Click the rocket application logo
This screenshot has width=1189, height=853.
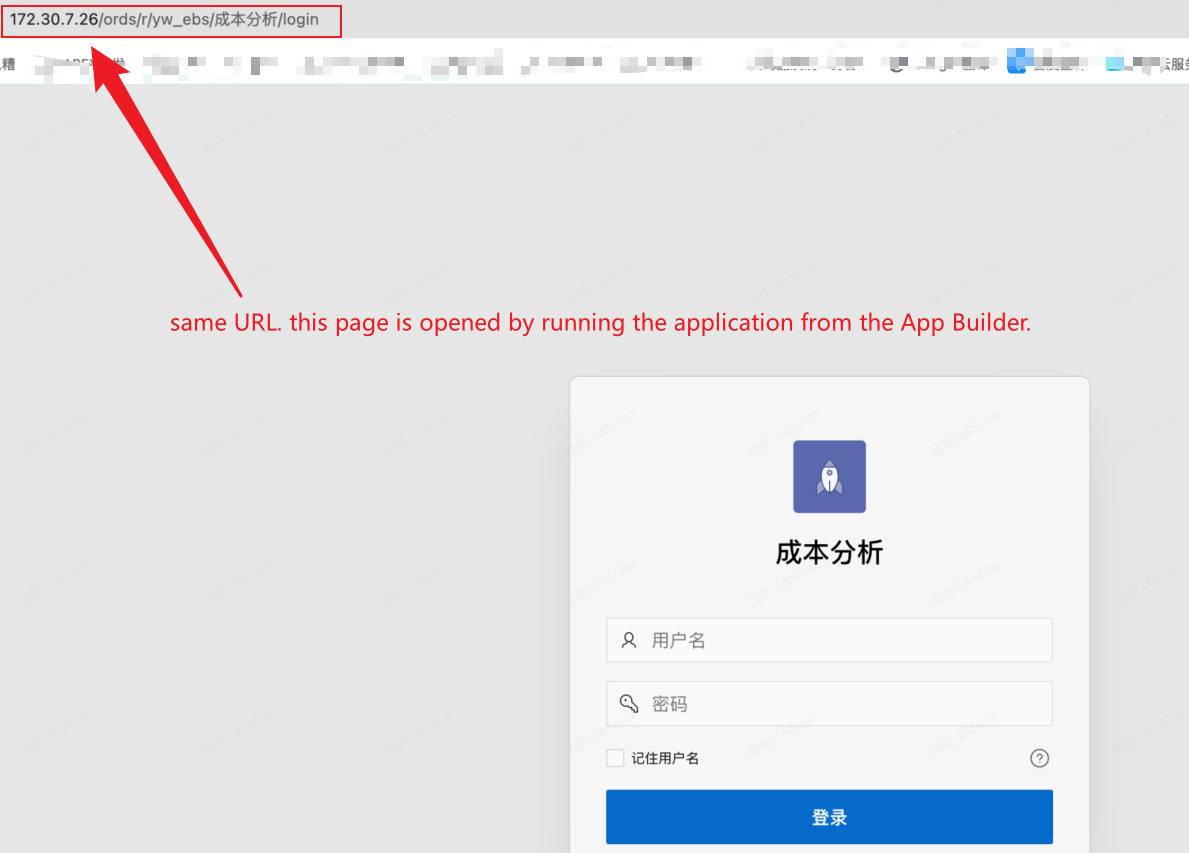(829, 477)
